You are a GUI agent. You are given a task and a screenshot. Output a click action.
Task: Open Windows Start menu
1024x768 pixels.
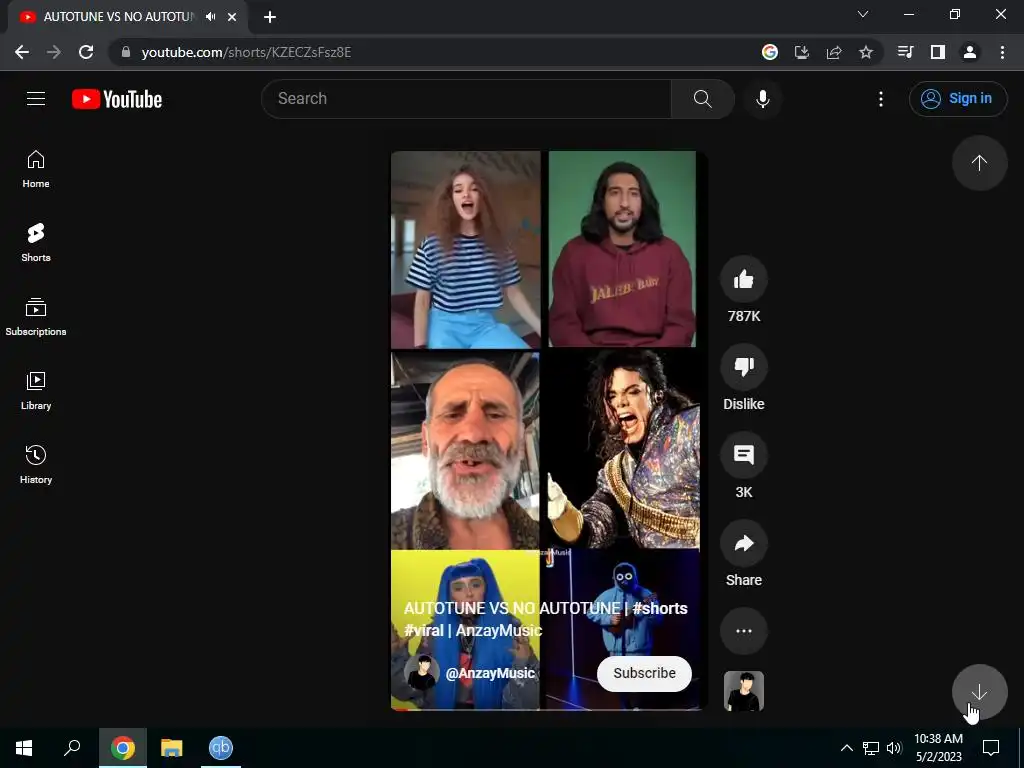(24, 748)
